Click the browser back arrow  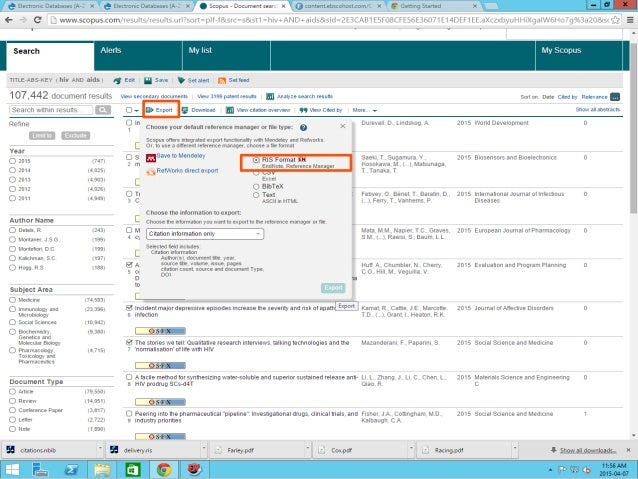click(9, 20)
